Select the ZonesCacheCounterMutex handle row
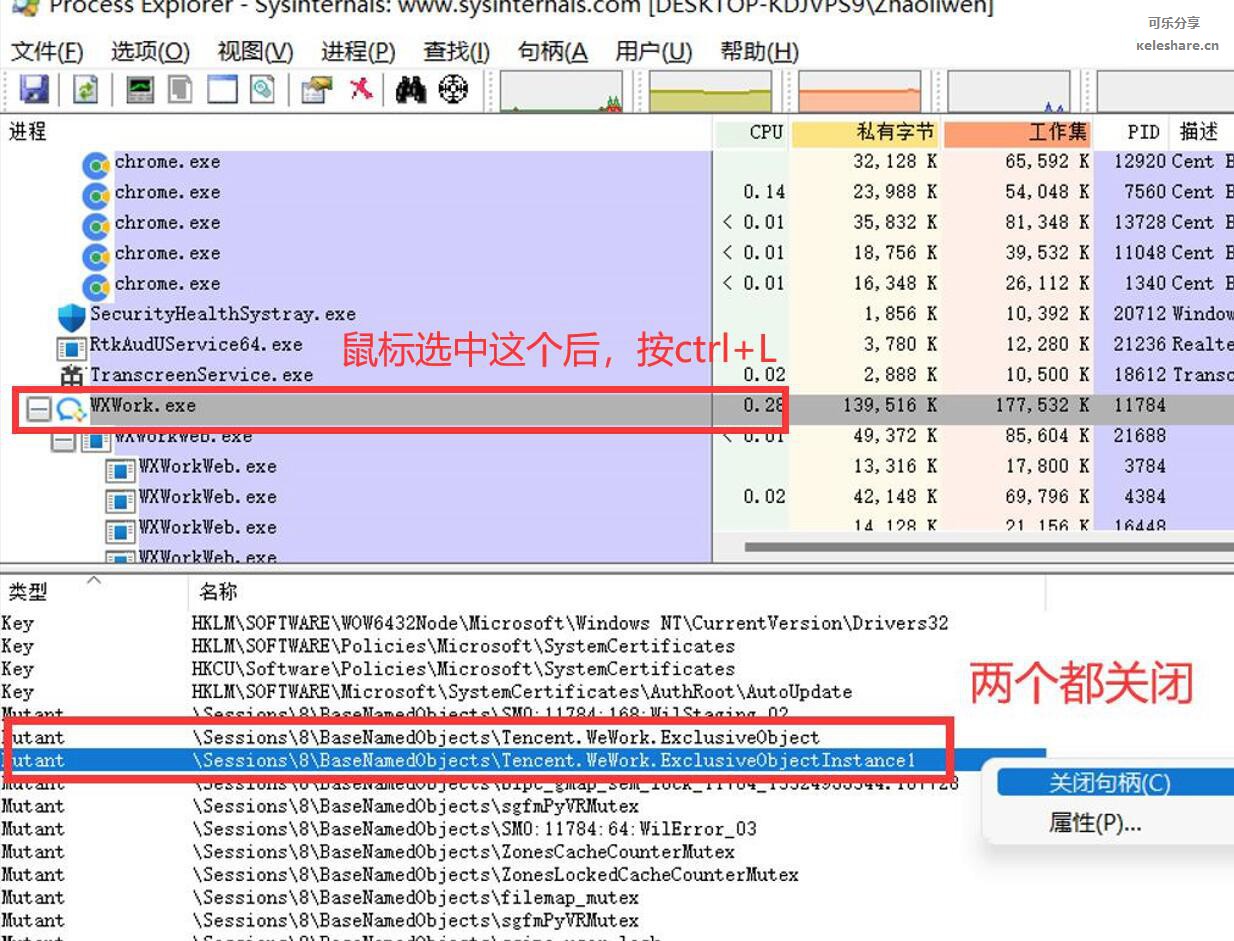The height and width of the screenshot is (941, 1234). tap(523, 852)
